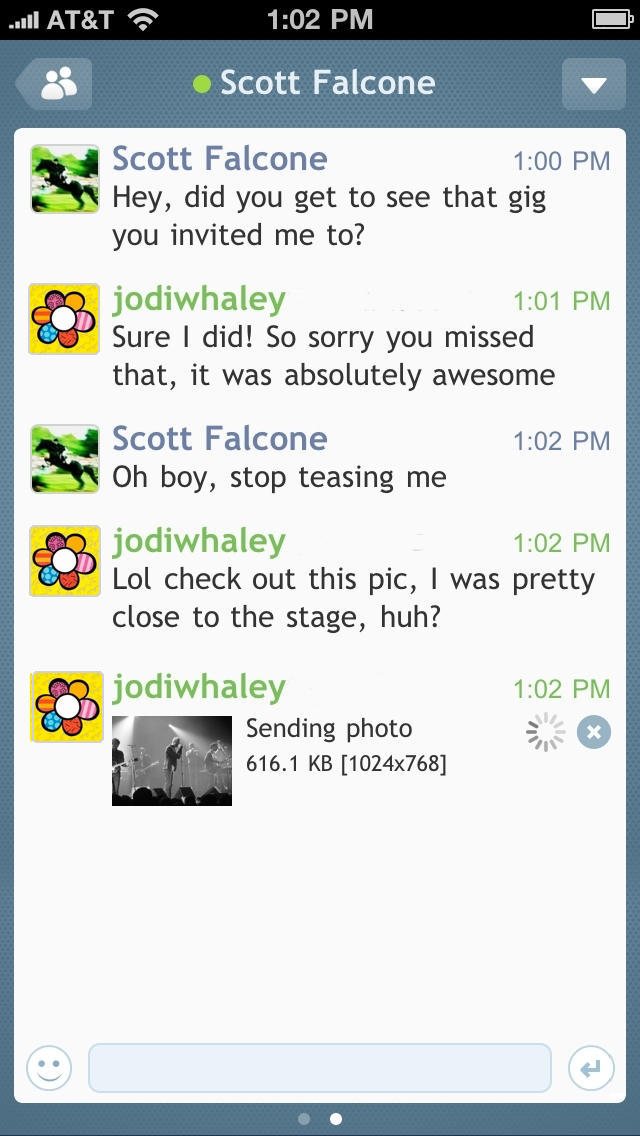Tap Scott Falcone name in first message
Image resolution: width=640 pixels, height=1136 pixels.
219,159
